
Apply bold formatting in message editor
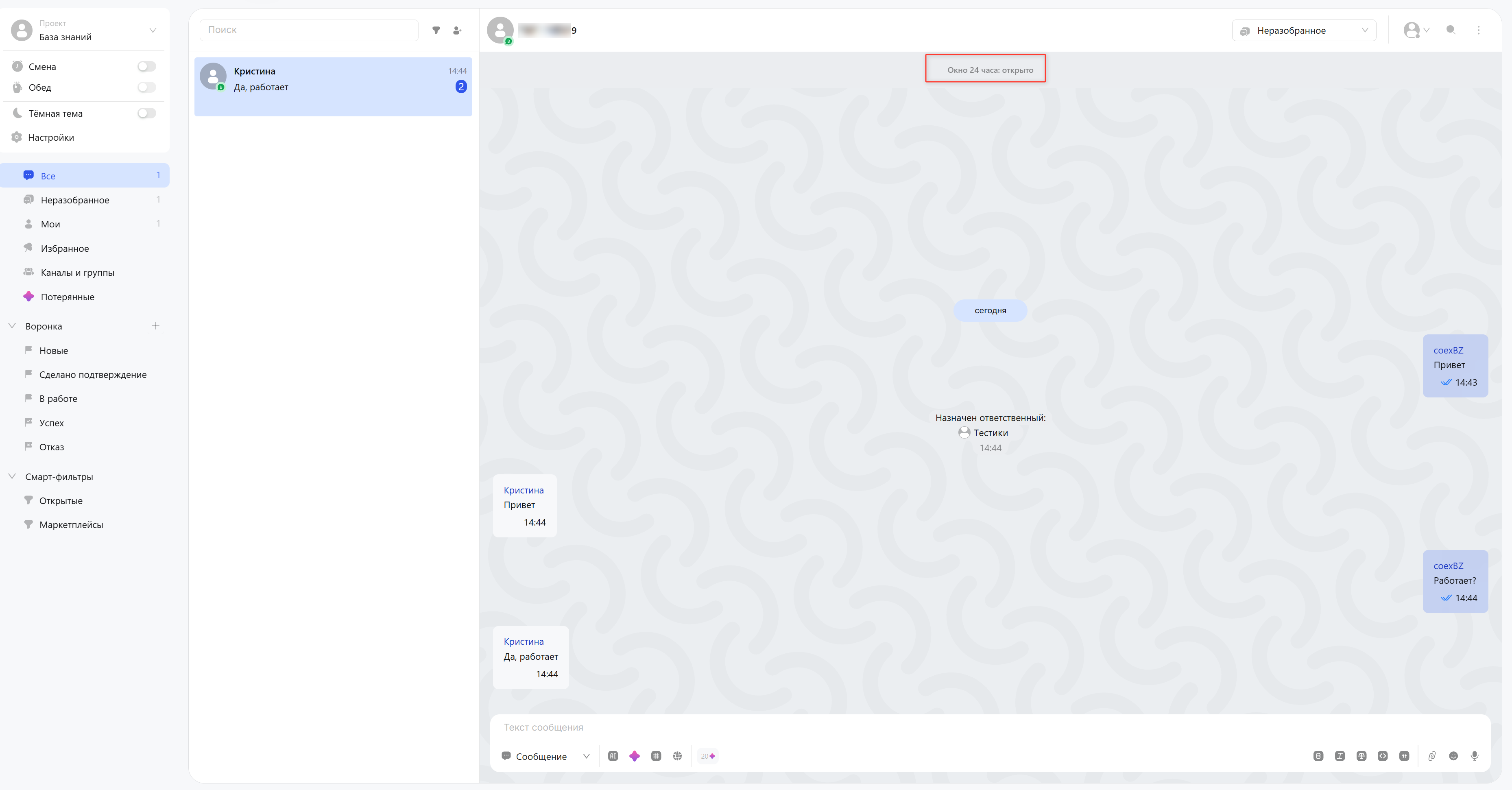[1318, 756]
